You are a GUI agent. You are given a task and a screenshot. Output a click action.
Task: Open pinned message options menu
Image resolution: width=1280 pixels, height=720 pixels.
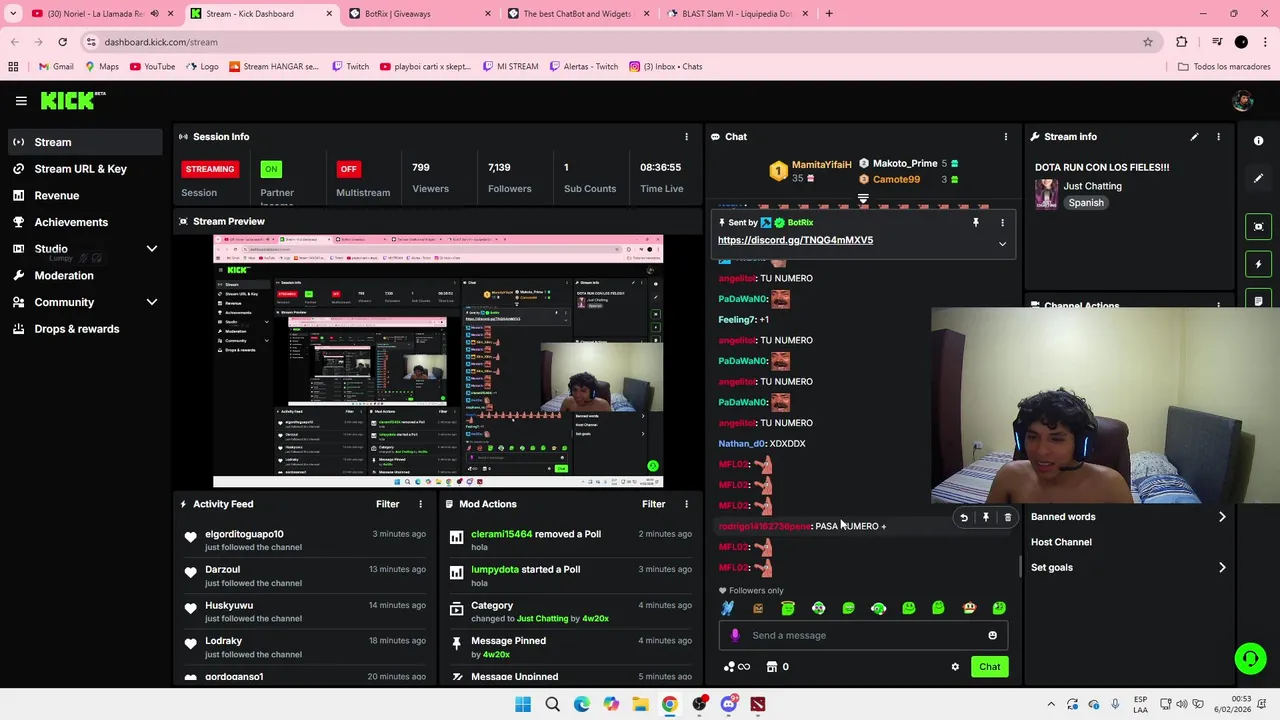(1002, 223)
